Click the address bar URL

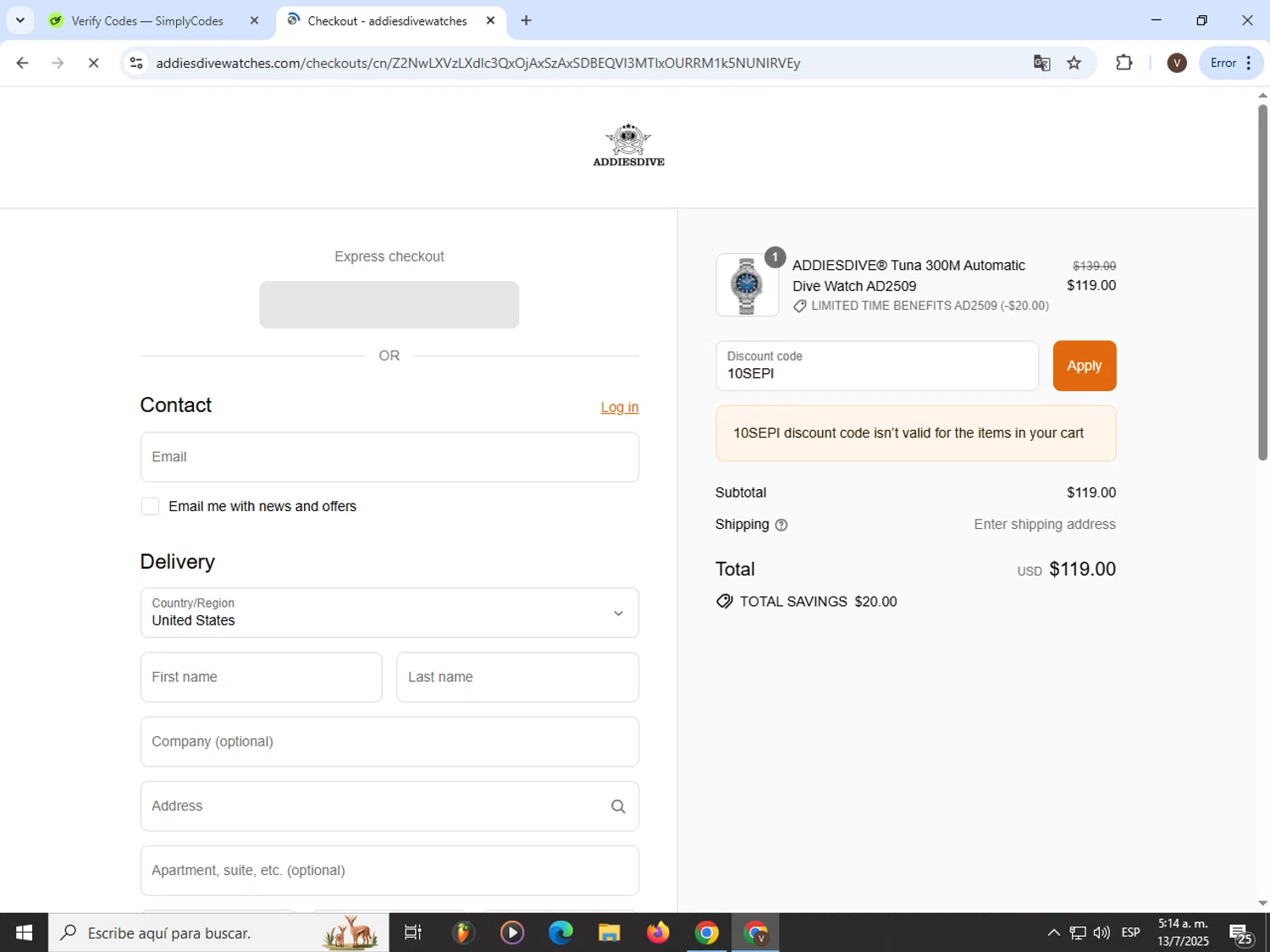478,63
